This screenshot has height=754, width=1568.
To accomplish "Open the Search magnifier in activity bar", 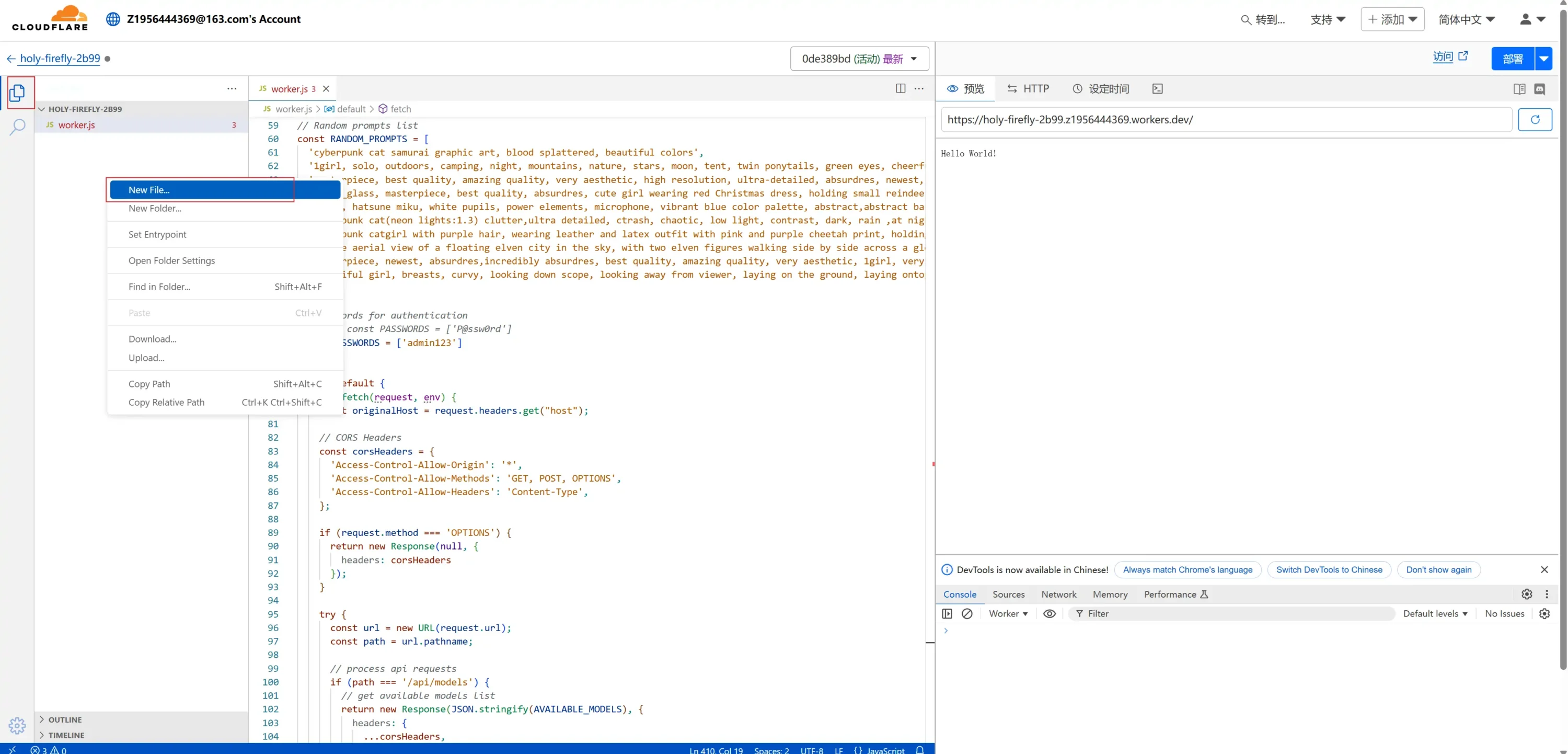I will (17, 127).
